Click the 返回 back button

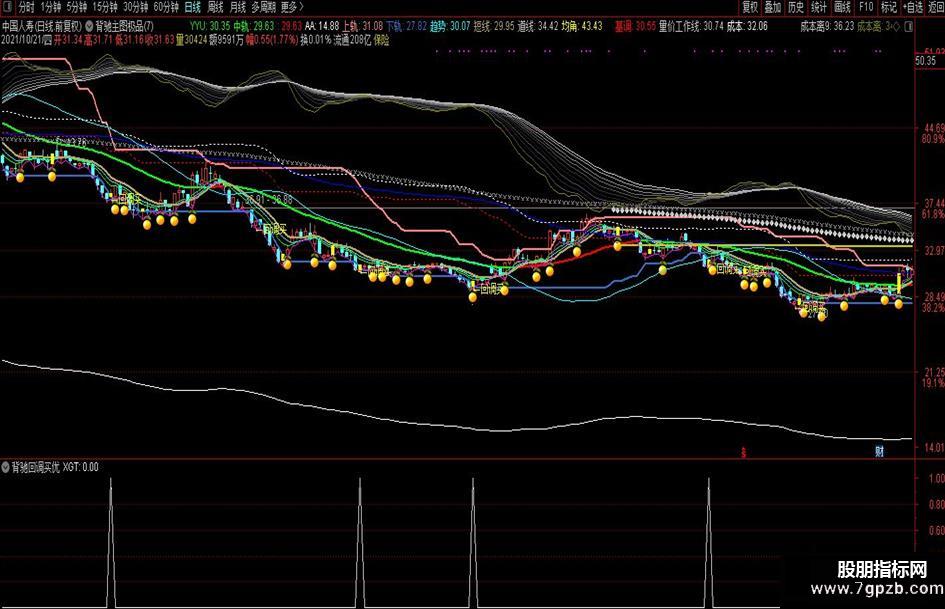tap(935, 7)
